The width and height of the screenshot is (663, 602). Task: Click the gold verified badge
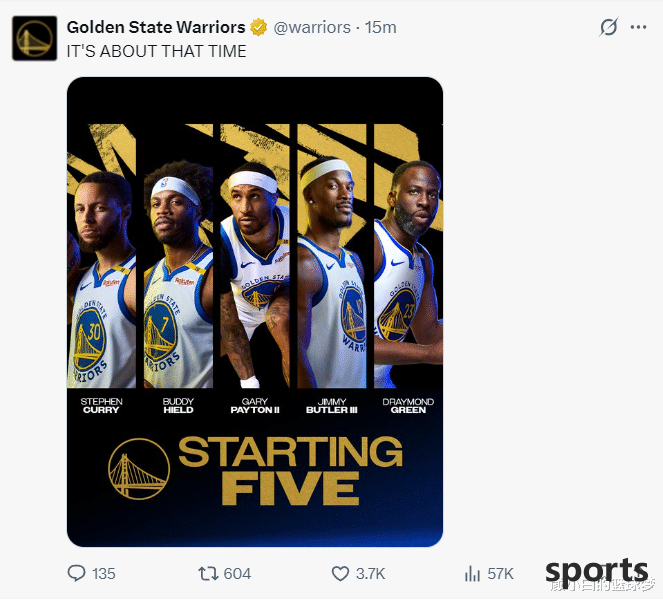coord(258,27)
